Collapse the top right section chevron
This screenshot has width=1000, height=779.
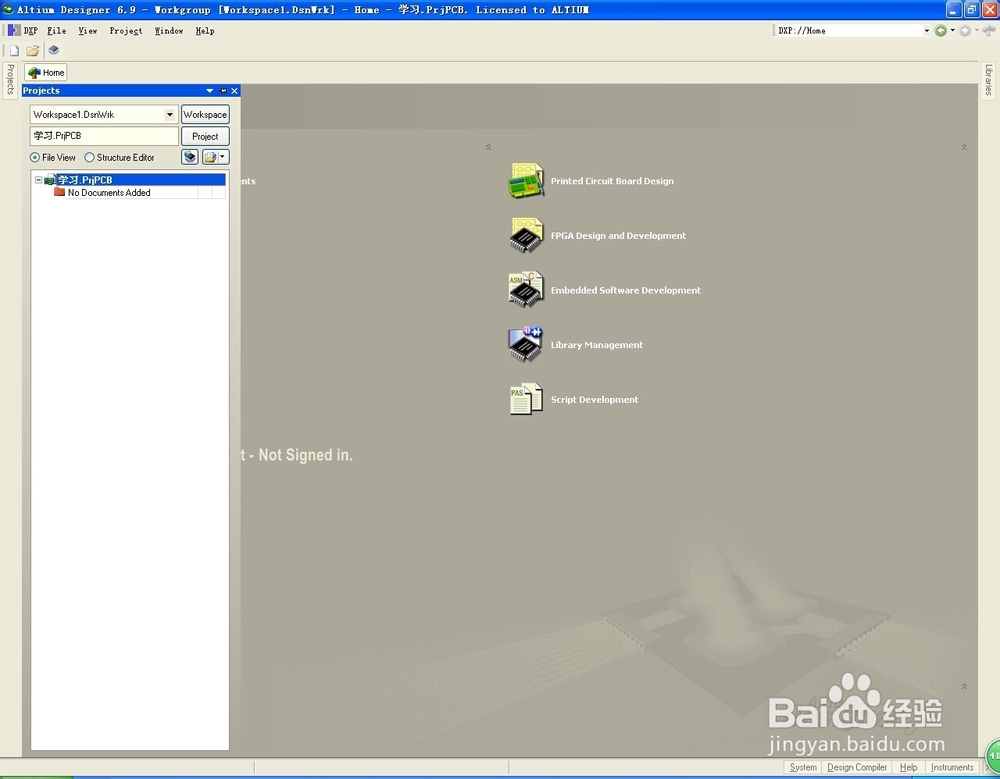pyautogui.click(x=964, y=147)
